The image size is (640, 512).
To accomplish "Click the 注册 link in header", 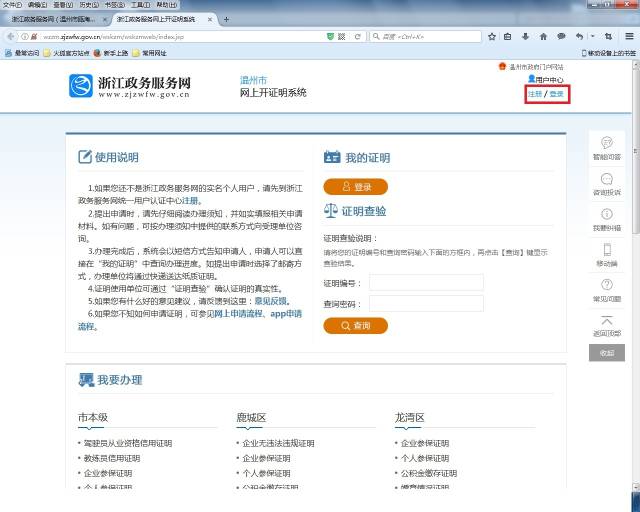I will (535, 94).
